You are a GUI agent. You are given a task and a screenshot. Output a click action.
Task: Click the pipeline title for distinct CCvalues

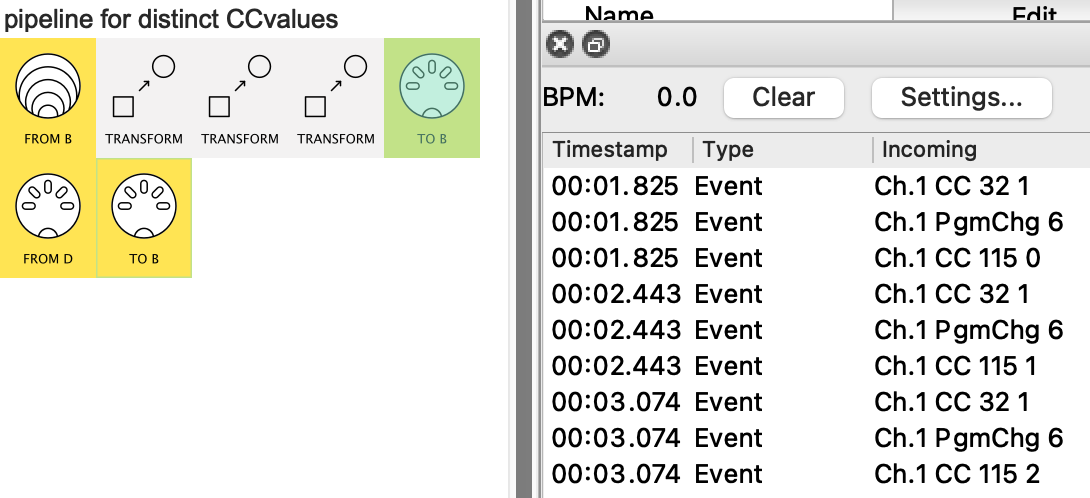click(x=171, y=18)
